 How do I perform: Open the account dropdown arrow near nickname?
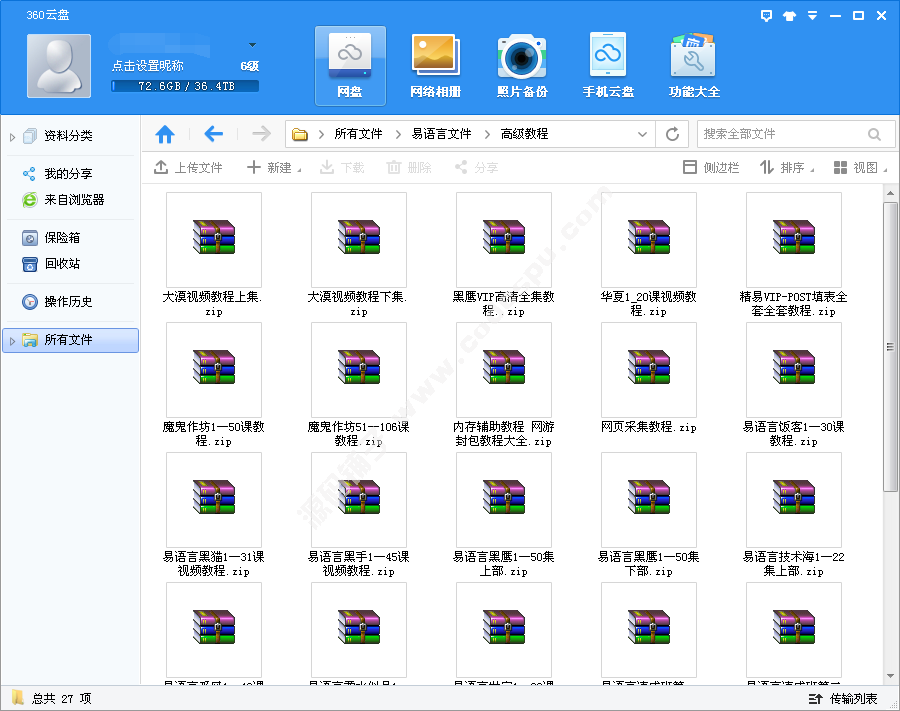click(252, 45)
